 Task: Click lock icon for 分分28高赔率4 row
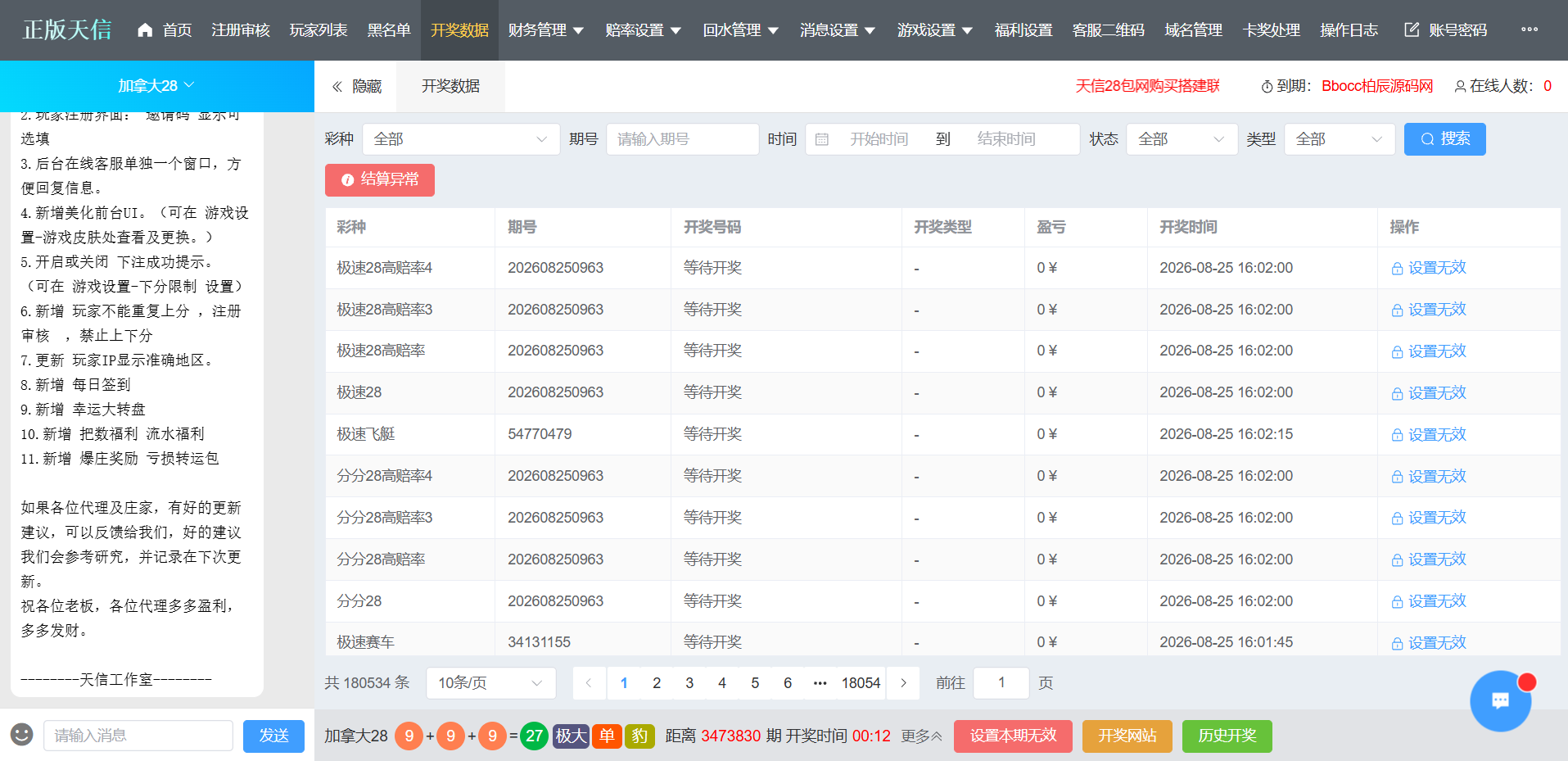pyautogui.click(x=1397, y=477)
